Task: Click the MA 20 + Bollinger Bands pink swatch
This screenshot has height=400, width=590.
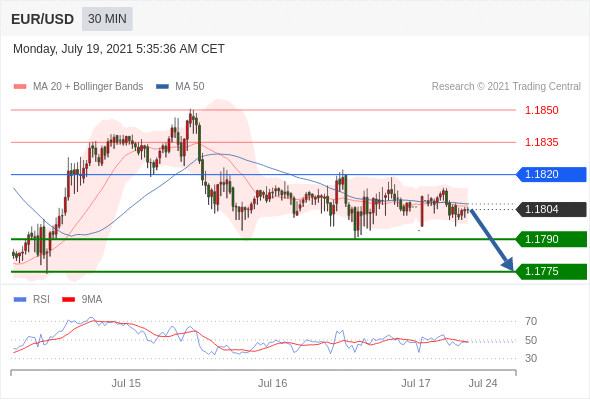Action: pyautogui.click(x=20, y=87)
